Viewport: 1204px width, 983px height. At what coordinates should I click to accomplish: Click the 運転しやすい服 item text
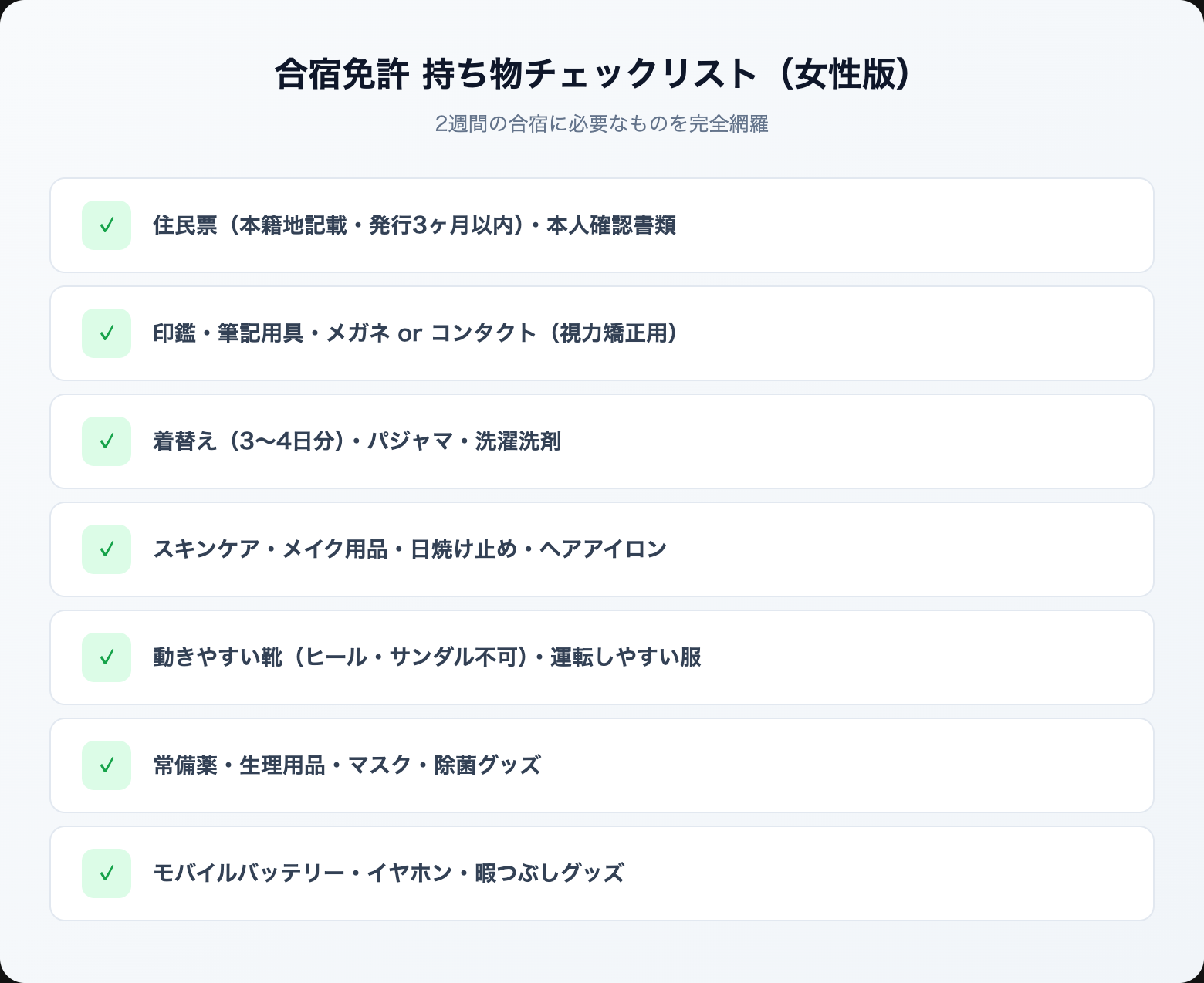pos(625,657)
